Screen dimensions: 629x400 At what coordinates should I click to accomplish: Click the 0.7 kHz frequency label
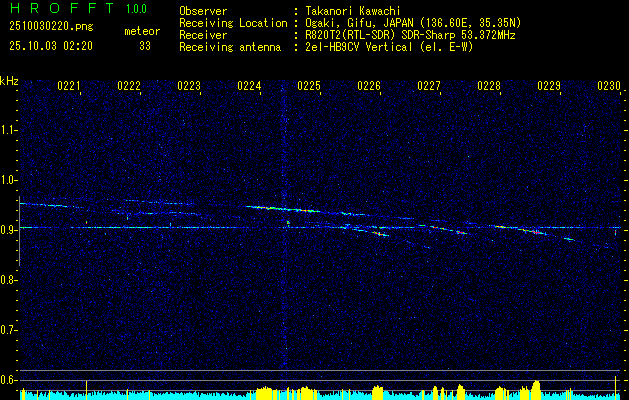8,330
